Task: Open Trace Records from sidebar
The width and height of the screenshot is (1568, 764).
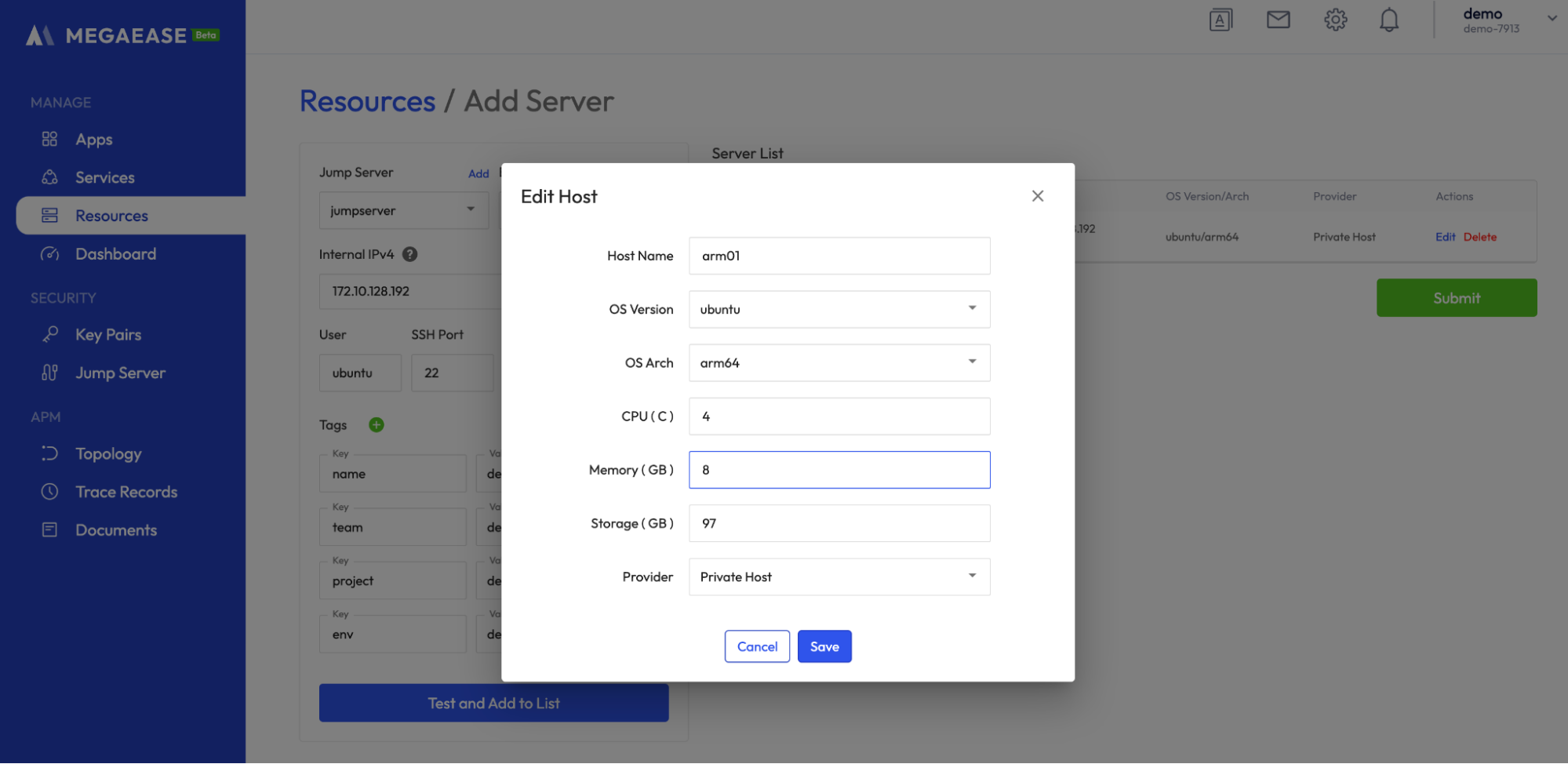Action: pos(126,492)
